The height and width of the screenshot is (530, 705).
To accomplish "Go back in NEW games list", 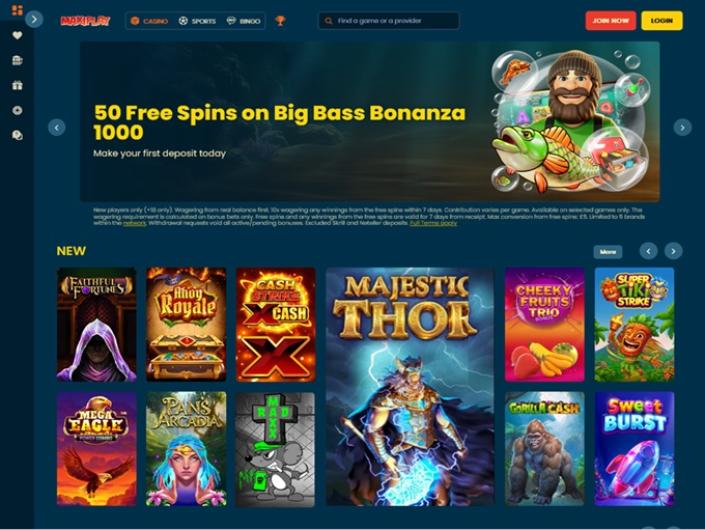I will 648,251.
